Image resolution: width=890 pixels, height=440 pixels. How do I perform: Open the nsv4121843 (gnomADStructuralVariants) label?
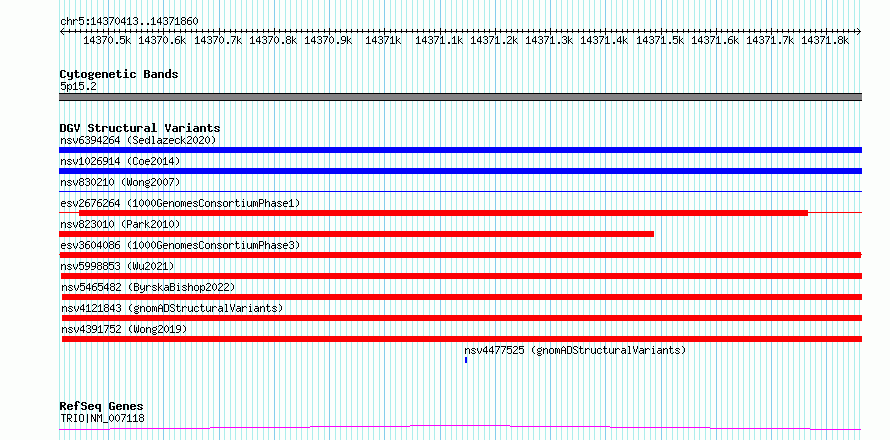tap(173, 308)
